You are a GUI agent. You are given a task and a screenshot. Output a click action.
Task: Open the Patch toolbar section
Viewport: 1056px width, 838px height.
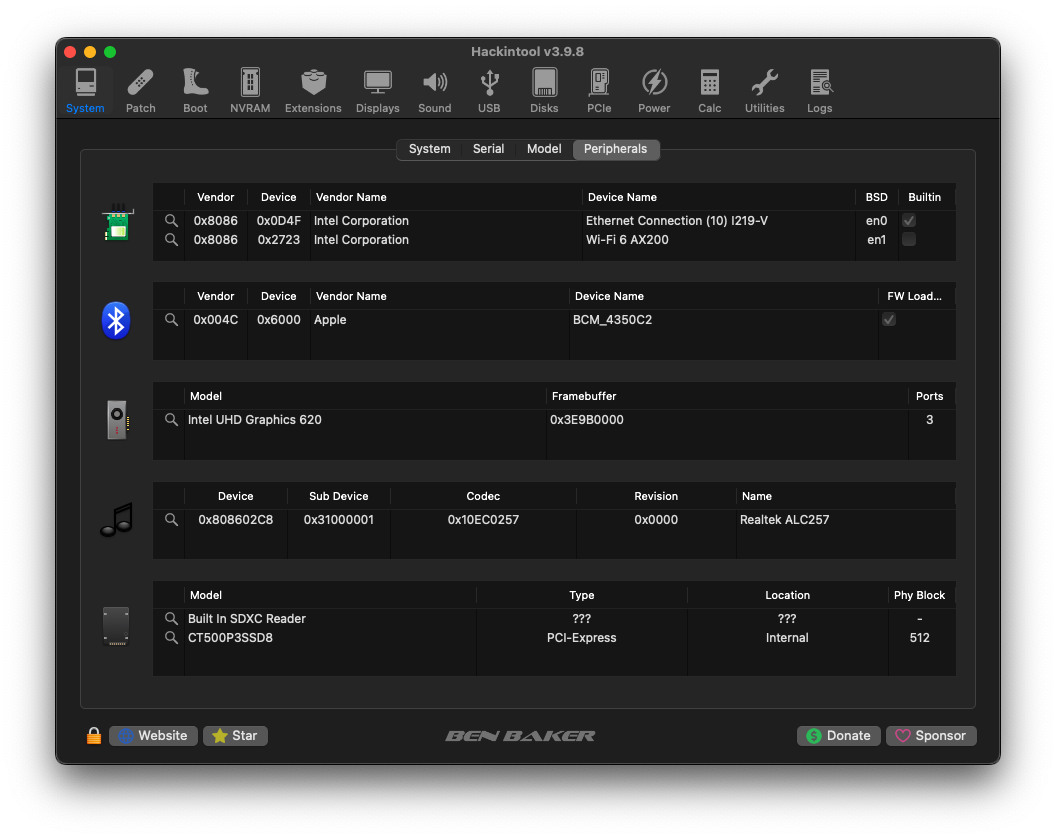(141, 90)
